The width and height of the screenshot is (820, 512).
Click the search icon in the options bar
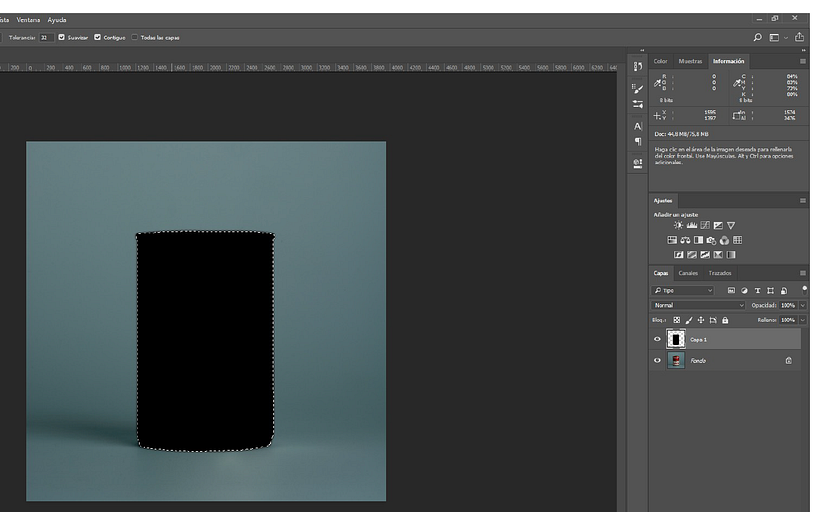tap(757, 37)
